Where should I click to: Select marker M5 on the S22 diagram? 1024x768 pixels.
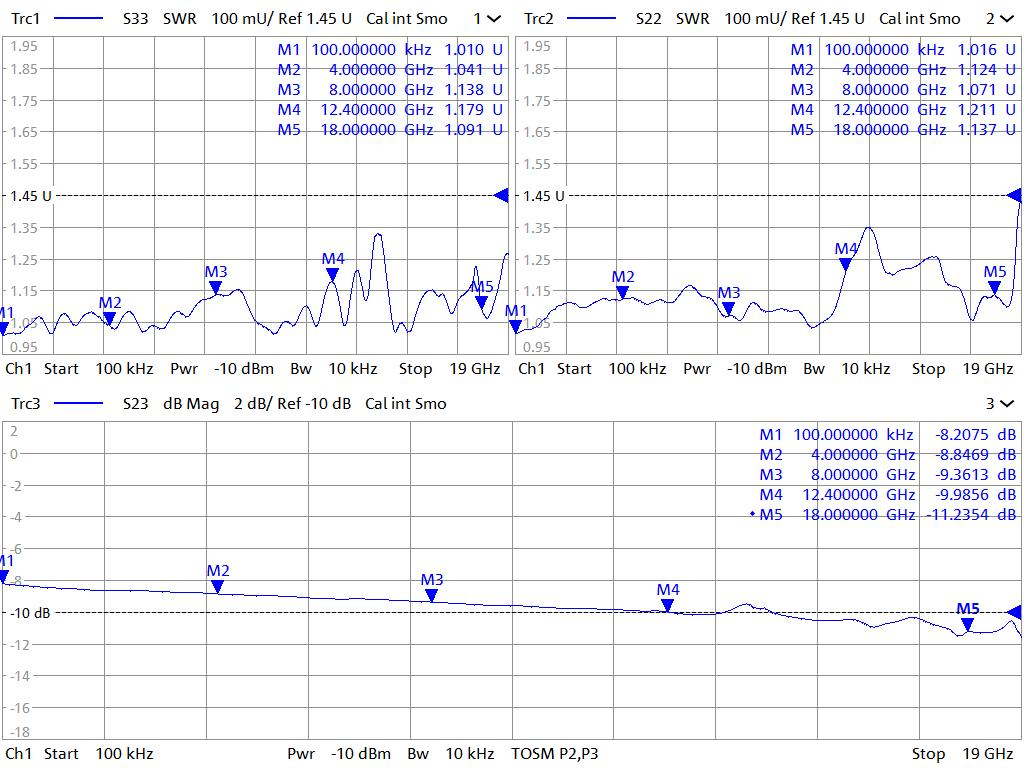point(994,287)
